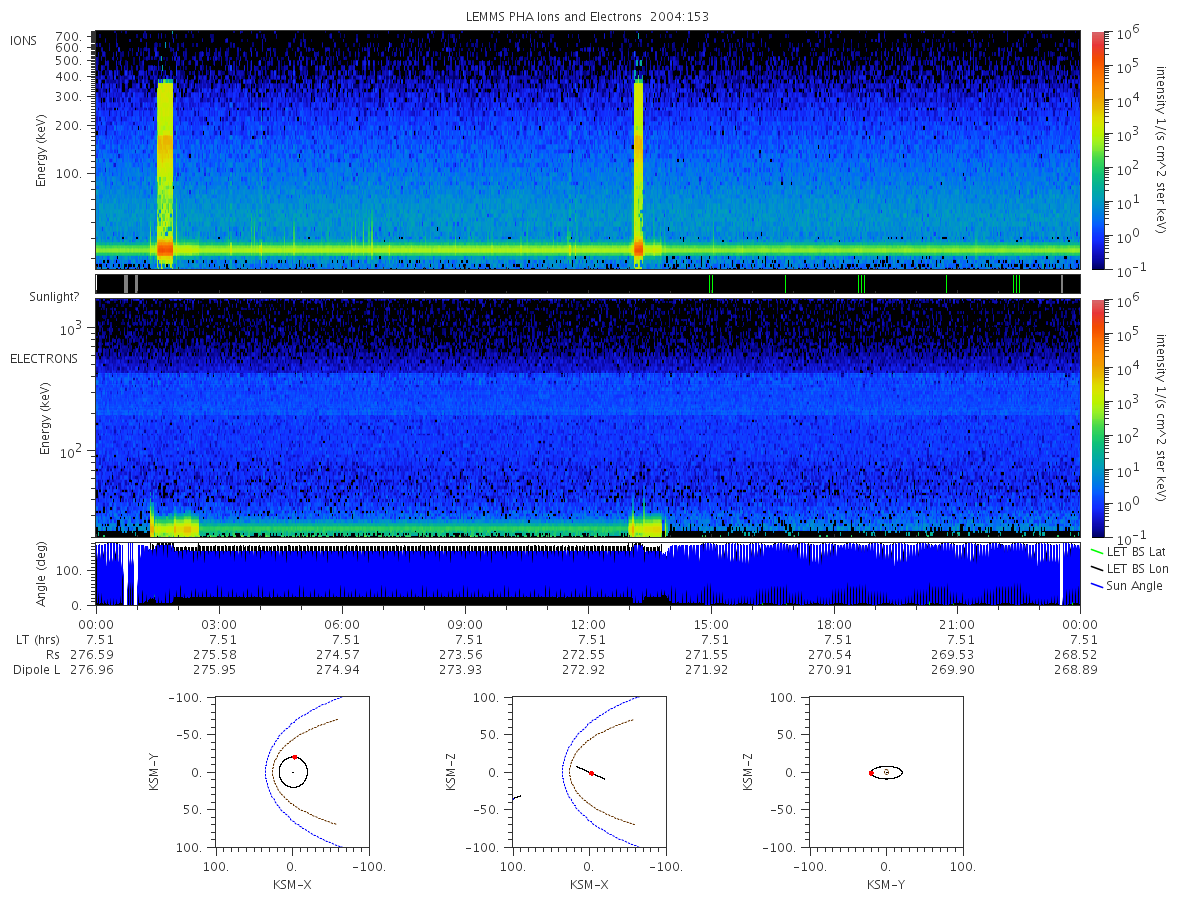This screenshot has width=1200, height=900.
Task: Select the Rs value '274.57'
Action: (x=337, y=655)
